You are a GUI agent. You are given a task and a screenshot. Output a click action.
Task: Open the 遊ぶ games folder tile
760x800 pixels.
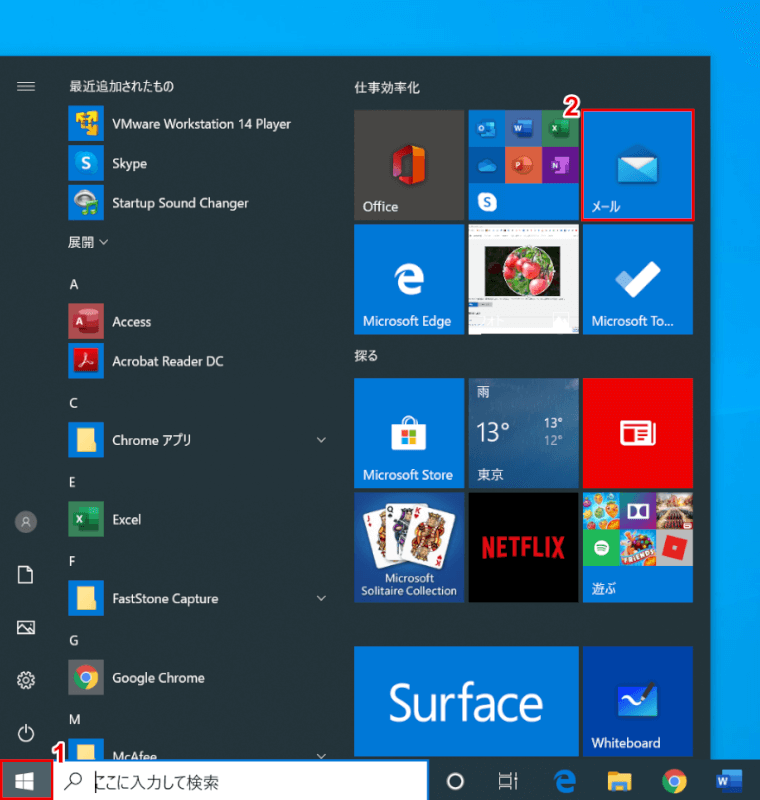638,547
